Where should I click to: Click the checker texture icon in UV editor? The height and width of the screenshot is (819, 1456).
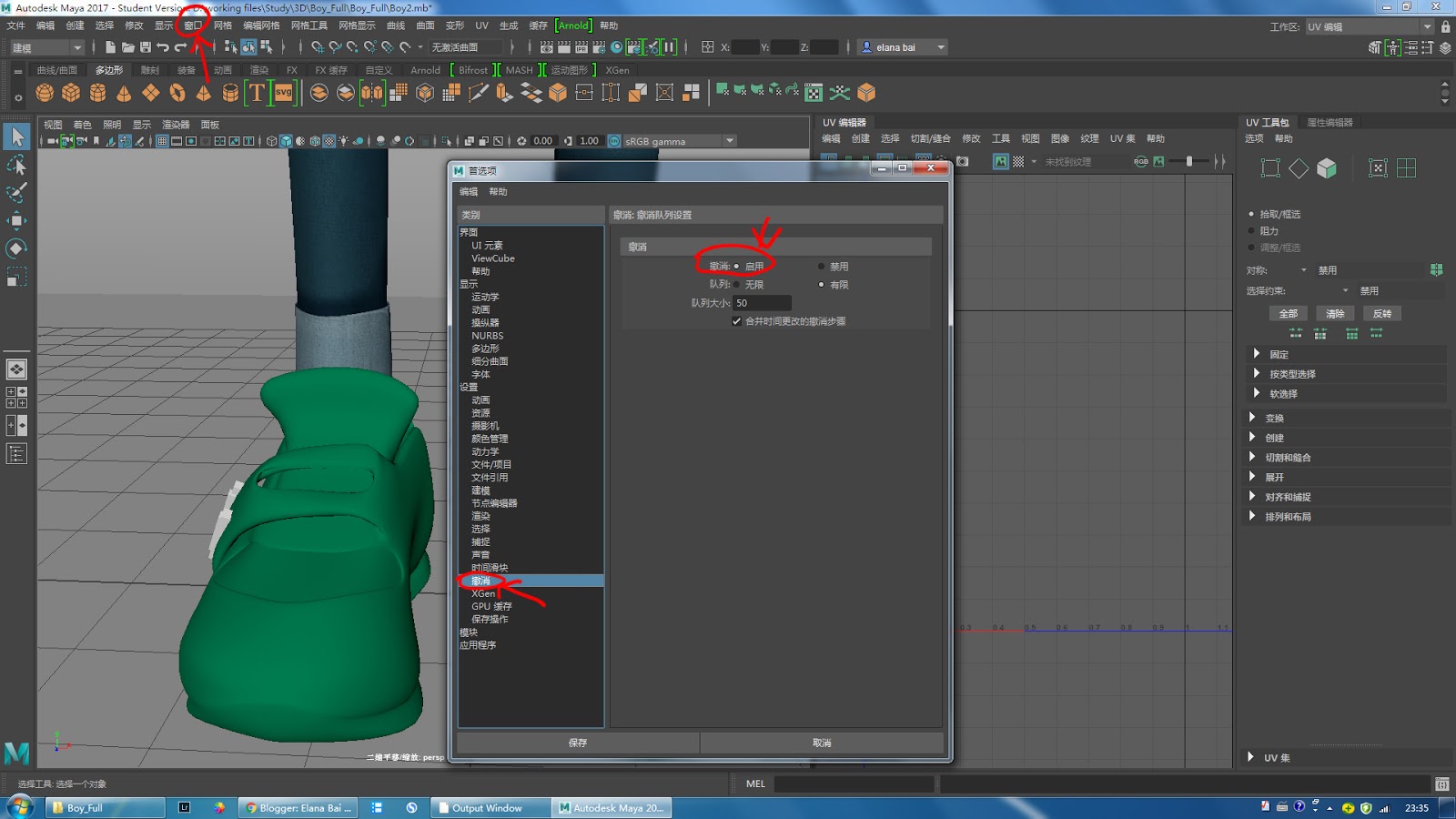point(1018,161)
